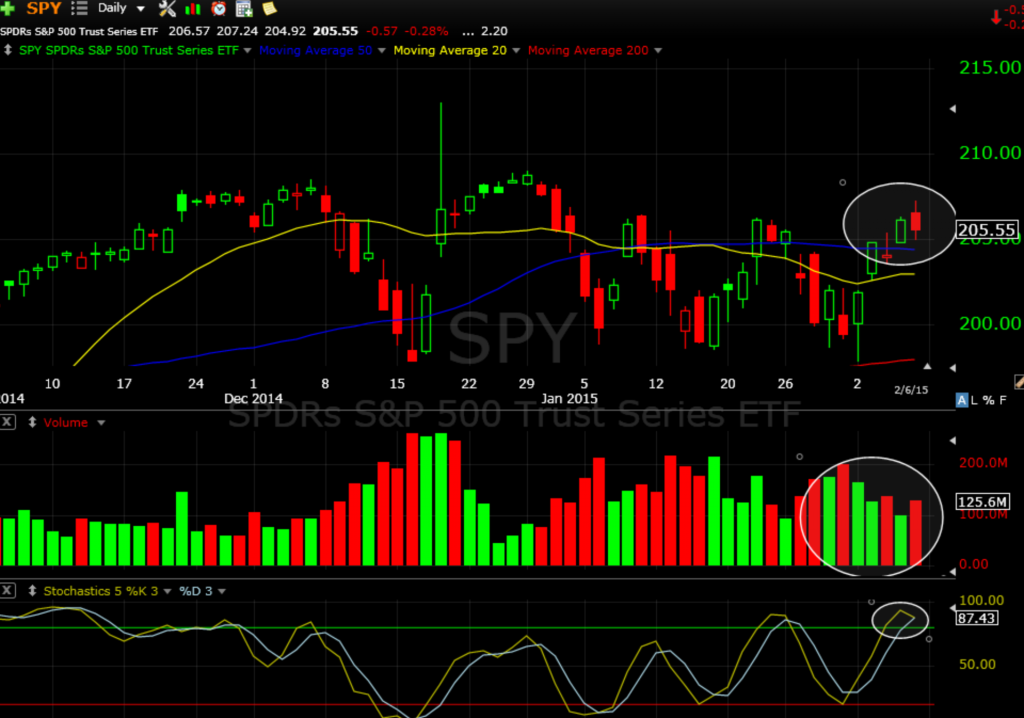The image size is (1024, 718).
Task: Click the 2.20 value in quote line
Action: (x=494, y=31)
